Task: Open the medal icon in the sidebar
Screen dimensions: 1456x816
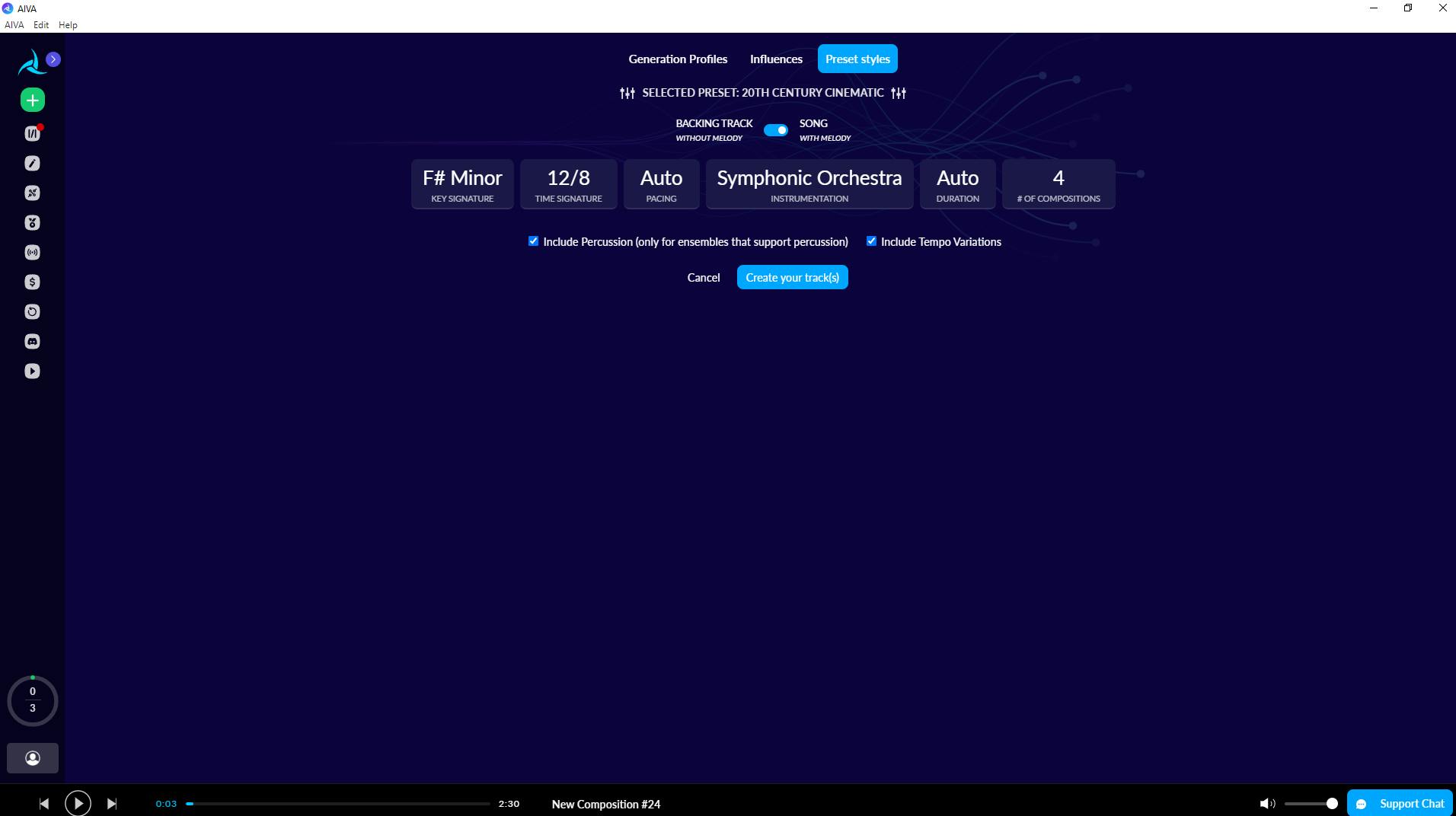Action: [32, 222]
